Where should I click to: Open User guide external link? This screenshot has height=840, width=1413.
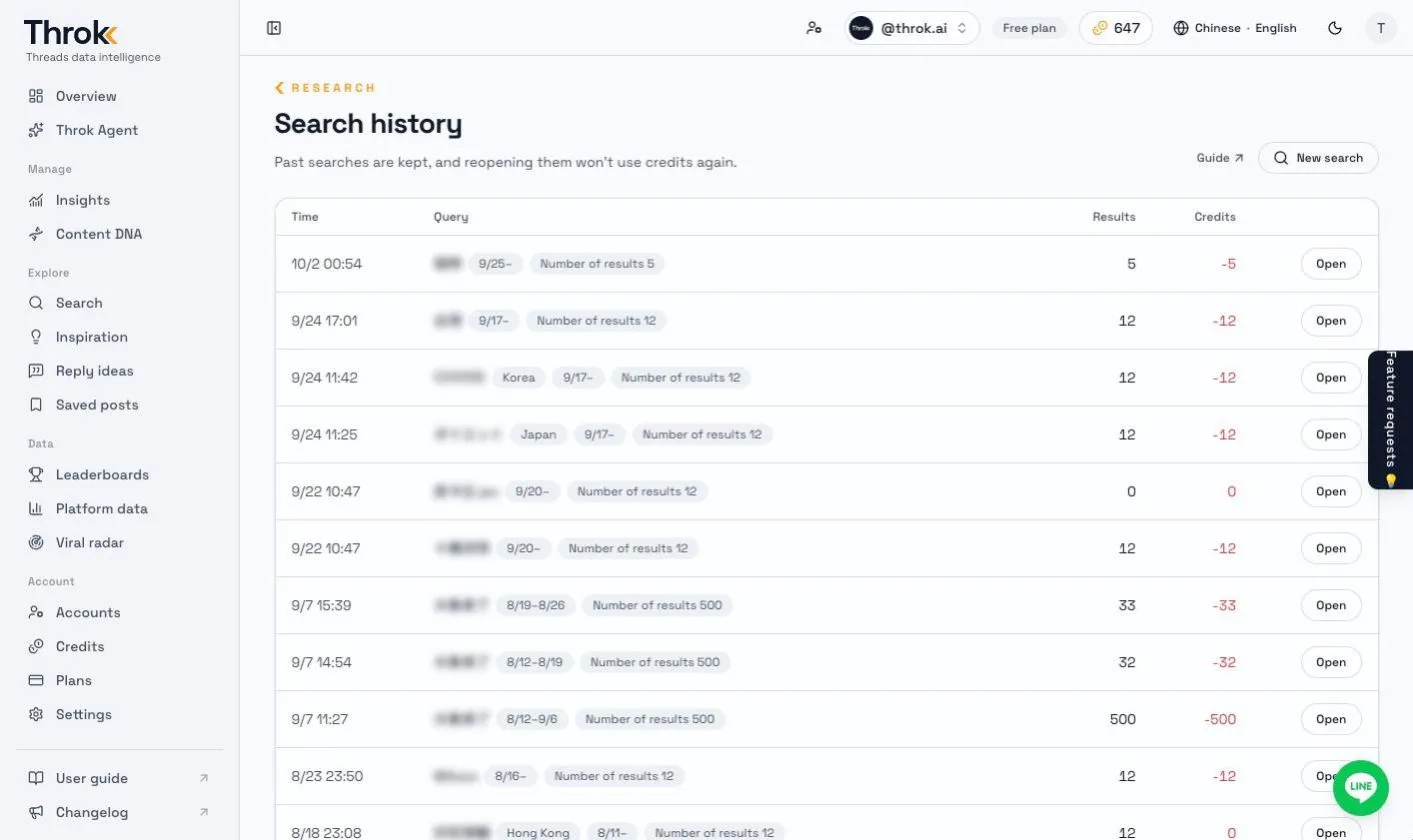[119, 778]
